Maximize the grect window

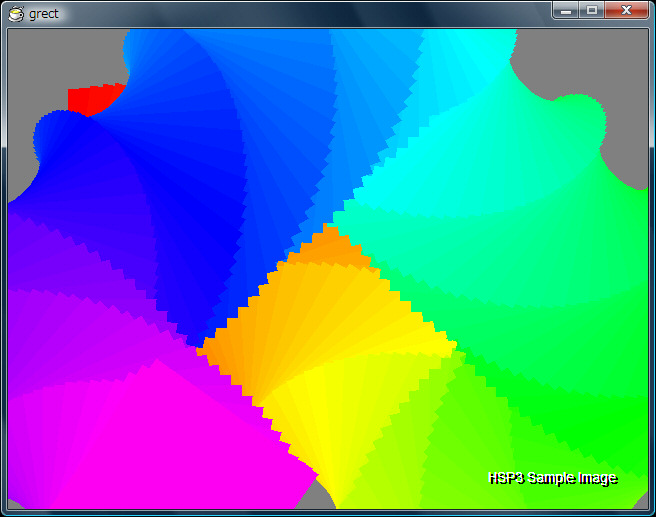(x=592, y=10)
